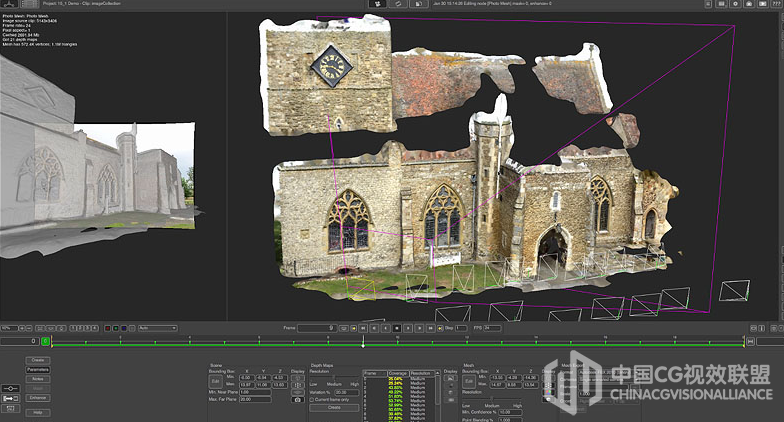Click the green timeline start marker button

[x=46, y=341]
